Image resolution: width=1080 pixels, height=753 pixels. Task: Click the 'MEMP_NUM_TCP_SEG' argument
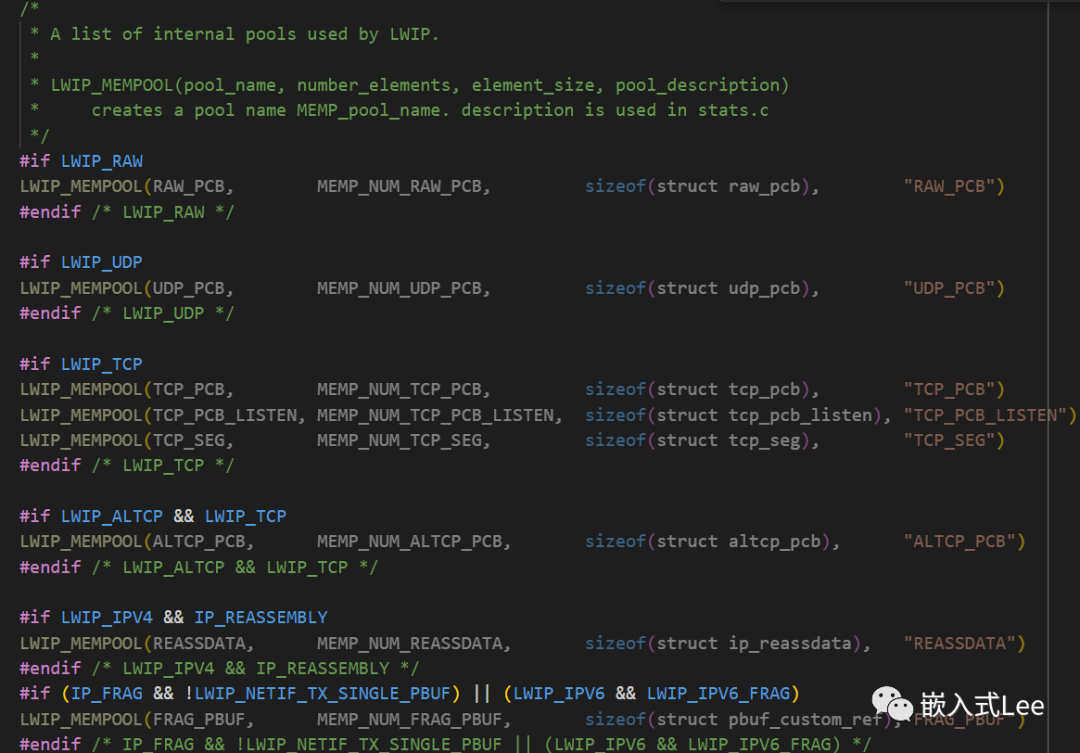(399, 440)
